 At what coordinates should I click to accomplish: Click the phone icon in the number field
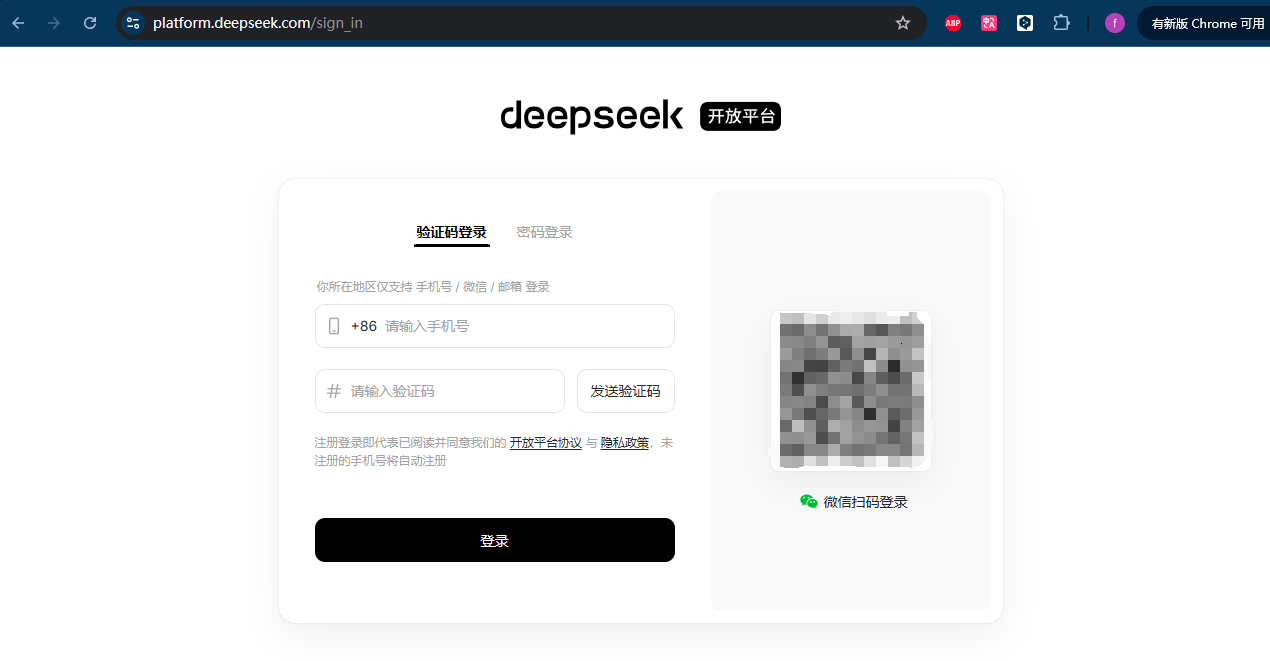334,326
